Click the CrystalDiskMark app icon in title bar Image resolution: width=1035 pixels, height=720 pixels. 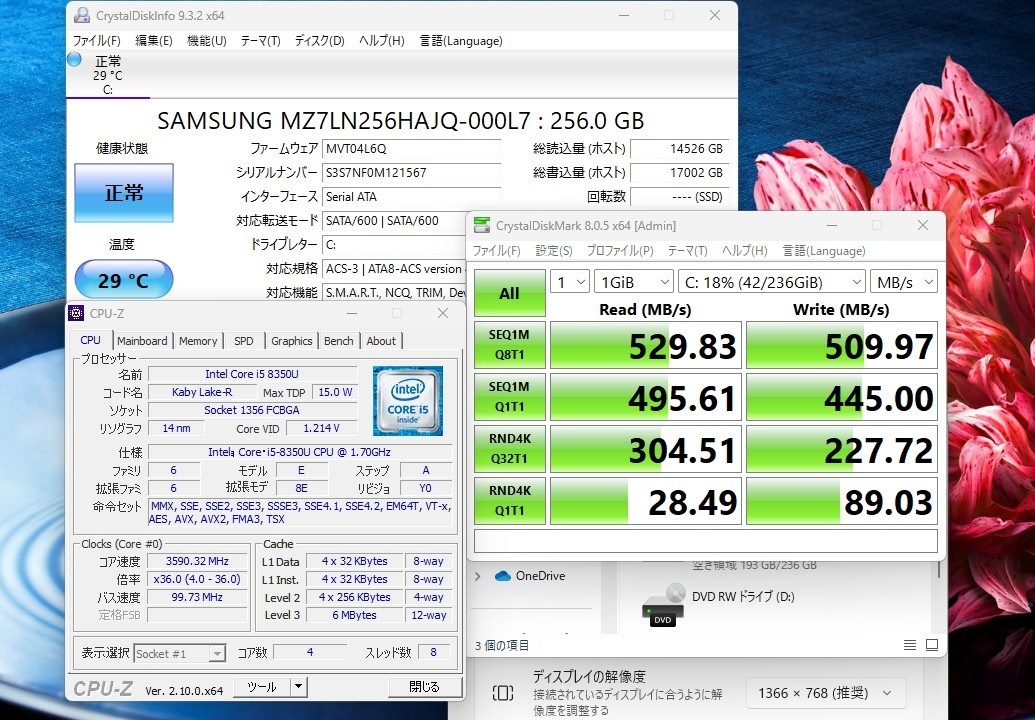(x=483, y=226)
